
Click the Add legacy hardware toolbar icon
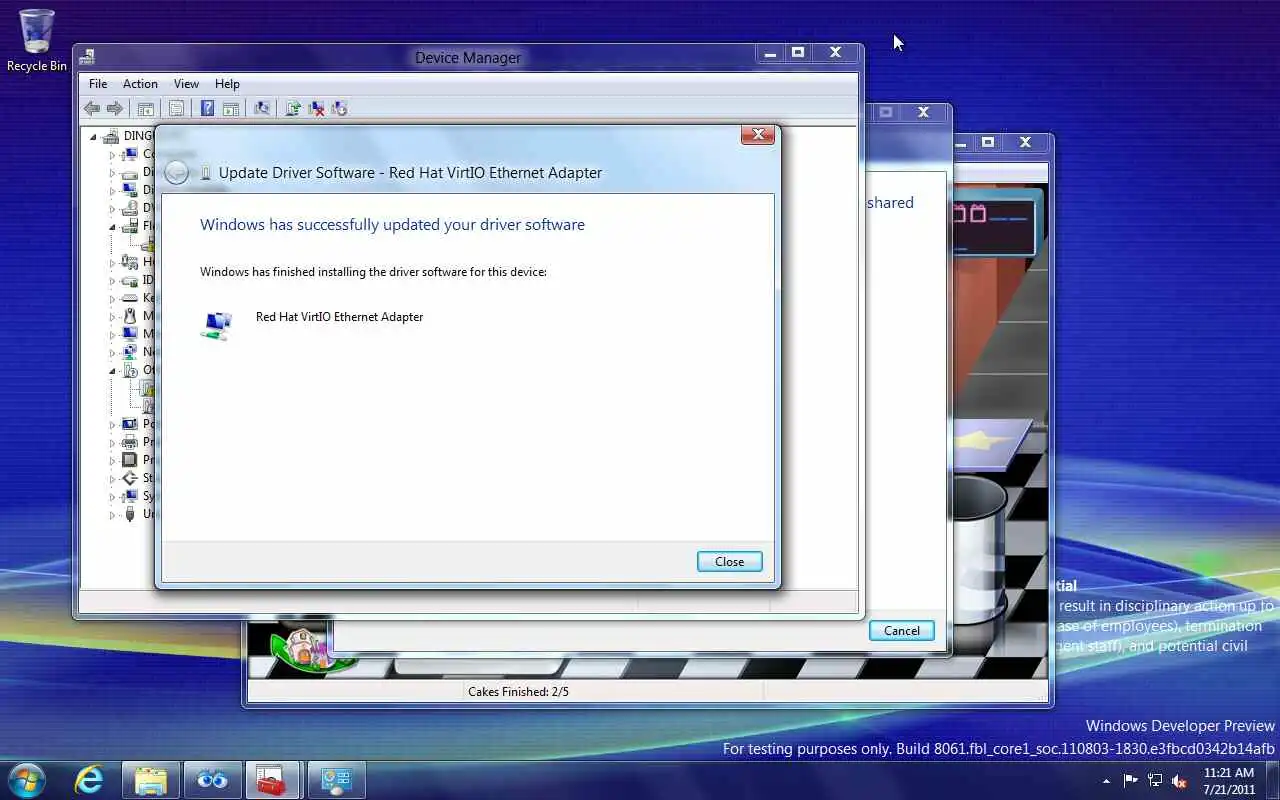[339, 108]
